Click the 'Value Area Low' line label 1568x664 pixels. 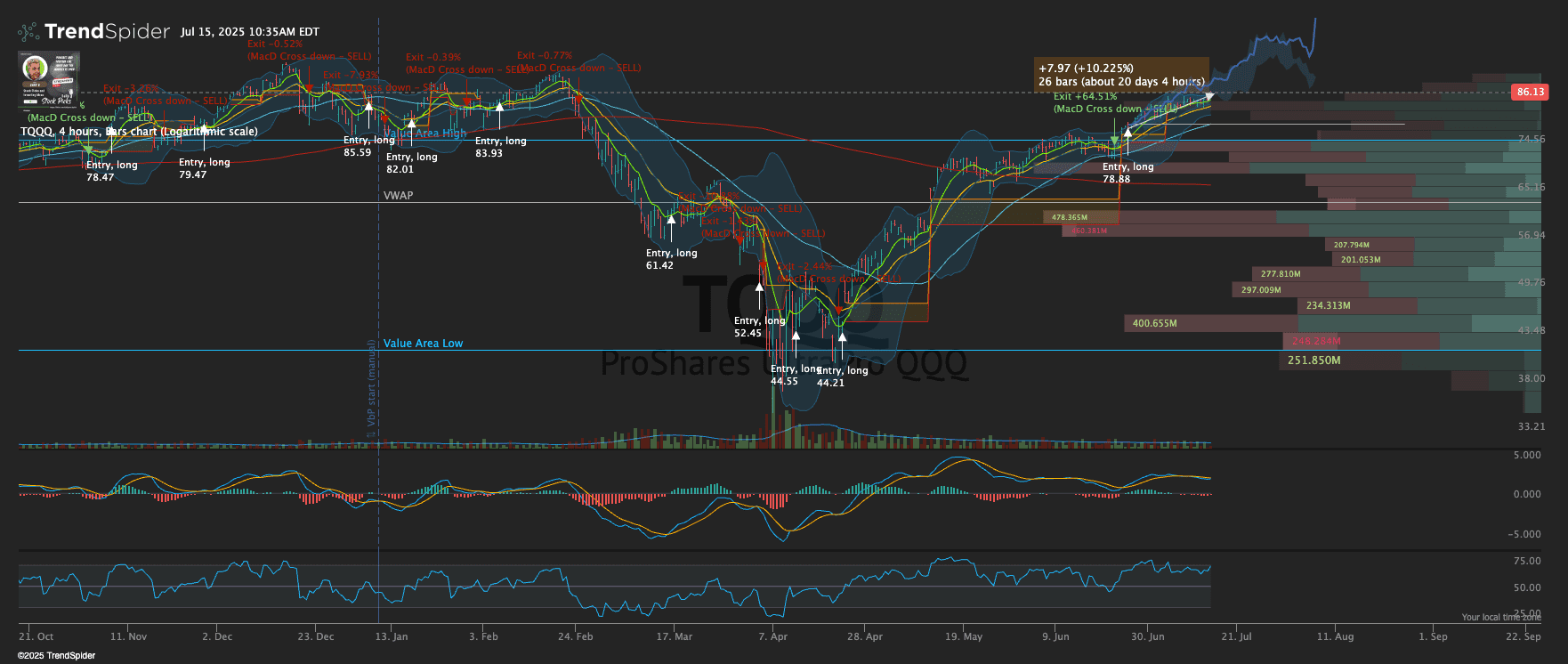(423, 344)
